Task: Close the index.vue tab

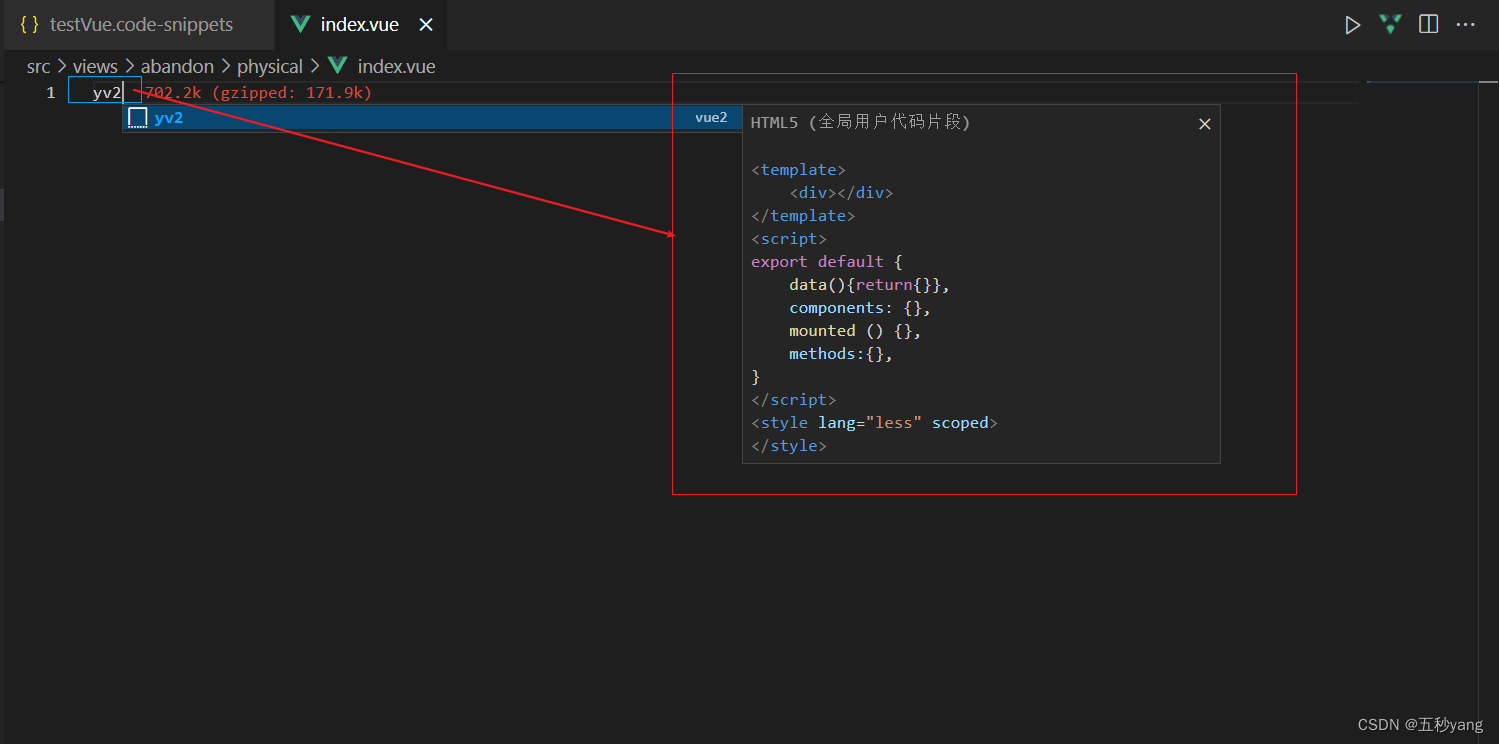Action: click(x=426, y=25)
